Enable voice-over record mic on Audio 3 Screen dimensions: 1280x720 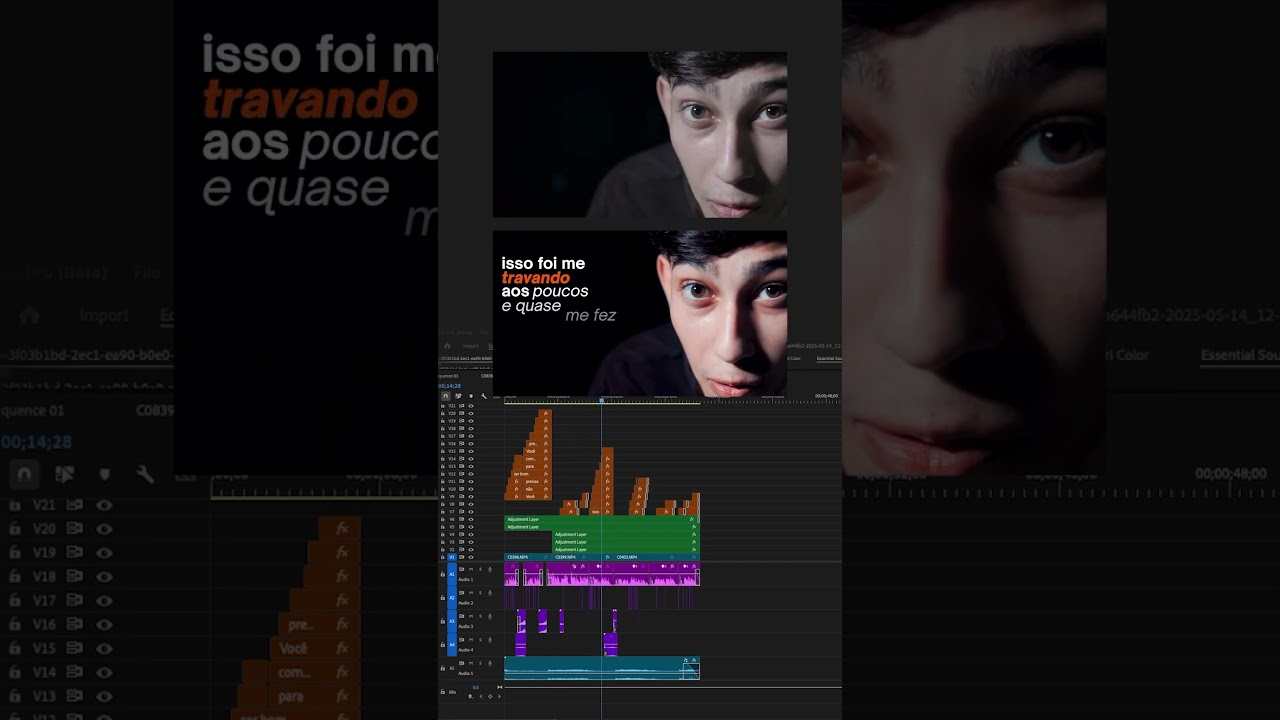click(x=490, y=616)
